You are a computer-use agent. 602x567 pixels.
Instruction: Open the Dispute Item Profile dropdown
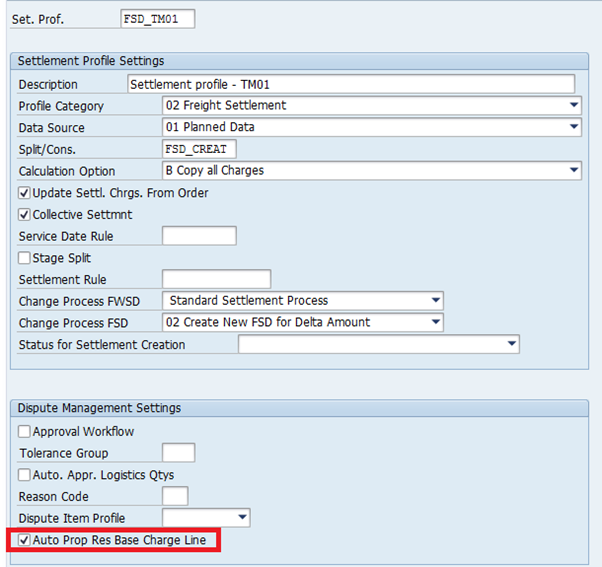241,518
